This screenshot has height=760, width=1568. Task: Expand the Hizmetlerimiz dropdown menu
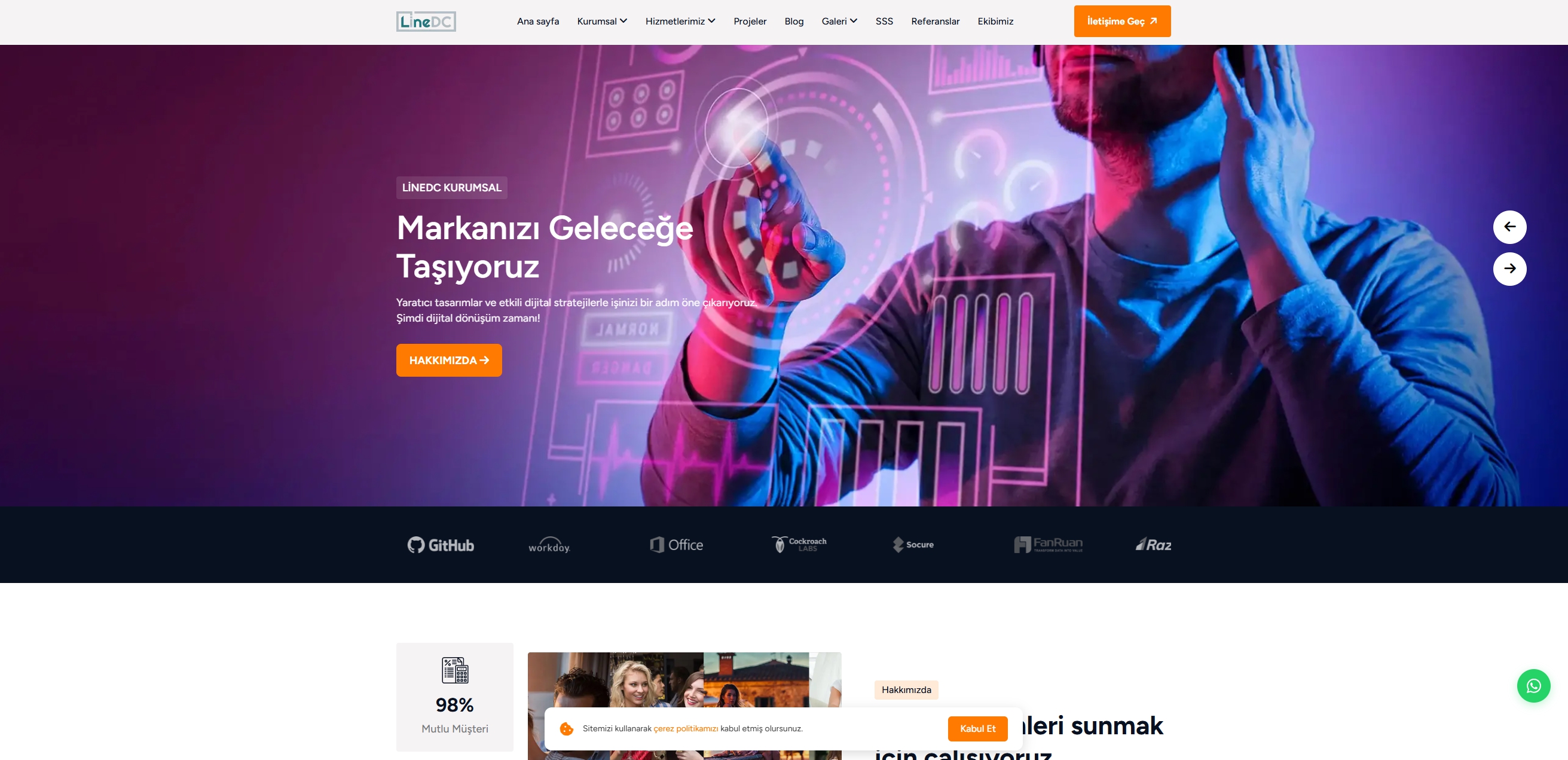(680, 22)
